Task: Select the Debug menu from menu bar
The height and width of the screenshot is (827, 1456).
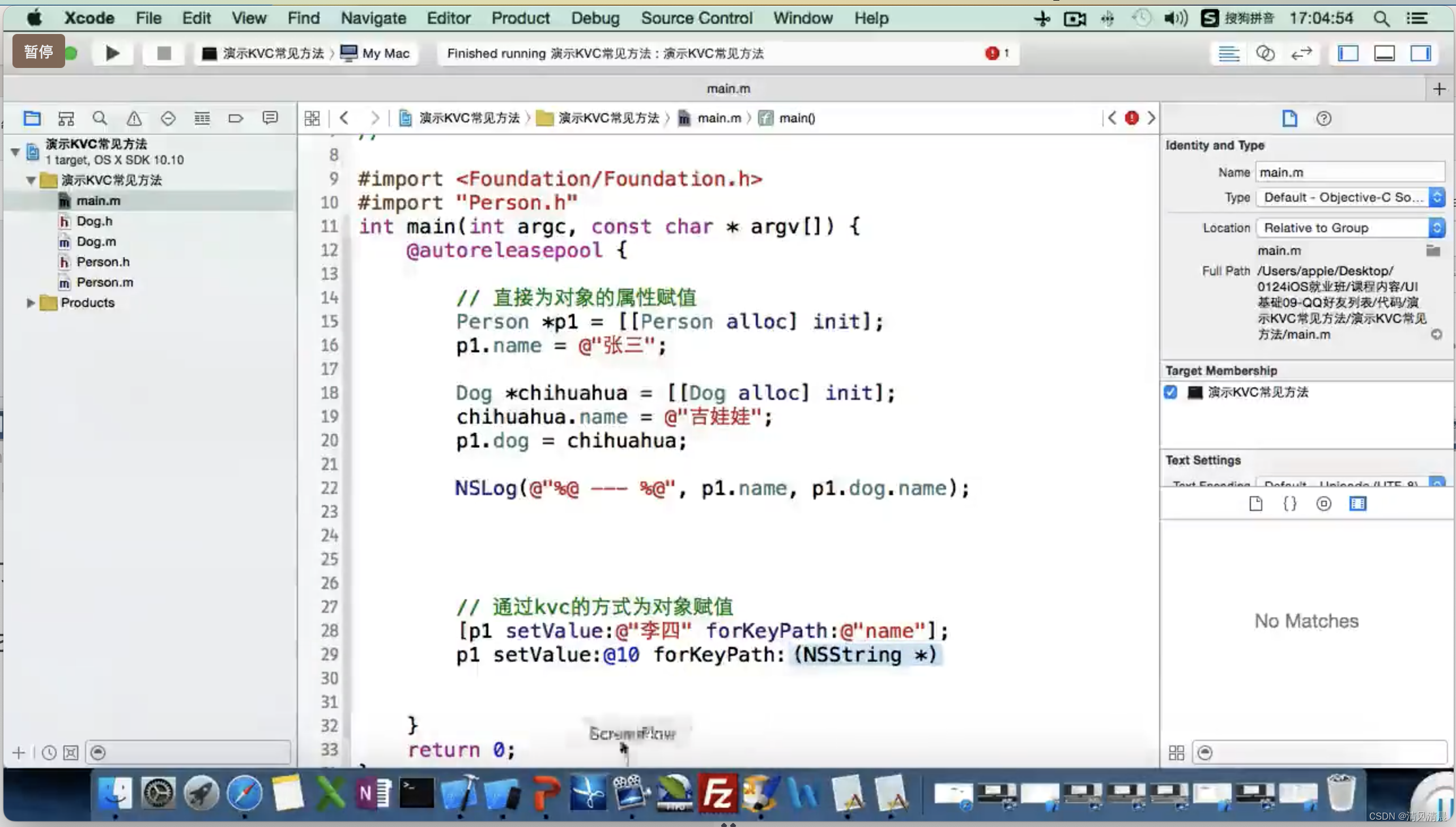Action: [x=595, y=18]
